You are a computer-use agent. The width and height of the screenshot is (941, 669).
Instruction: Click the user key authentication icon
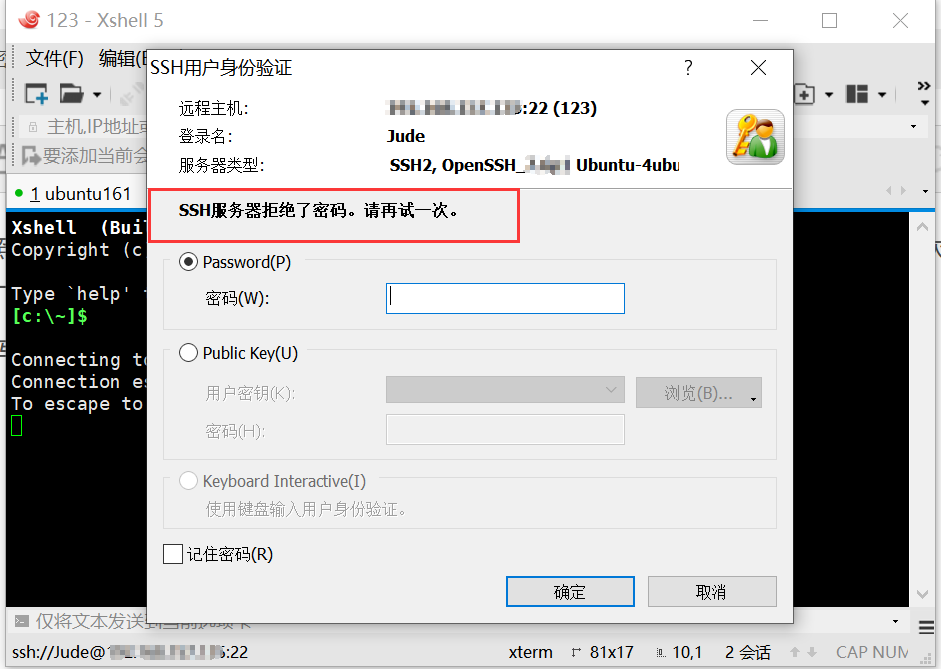[755, 137]
